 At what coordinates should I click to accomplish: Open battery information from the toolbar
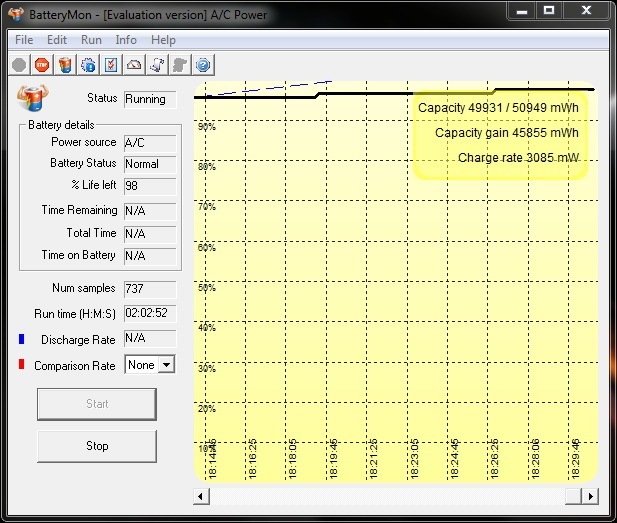[65, 65]
